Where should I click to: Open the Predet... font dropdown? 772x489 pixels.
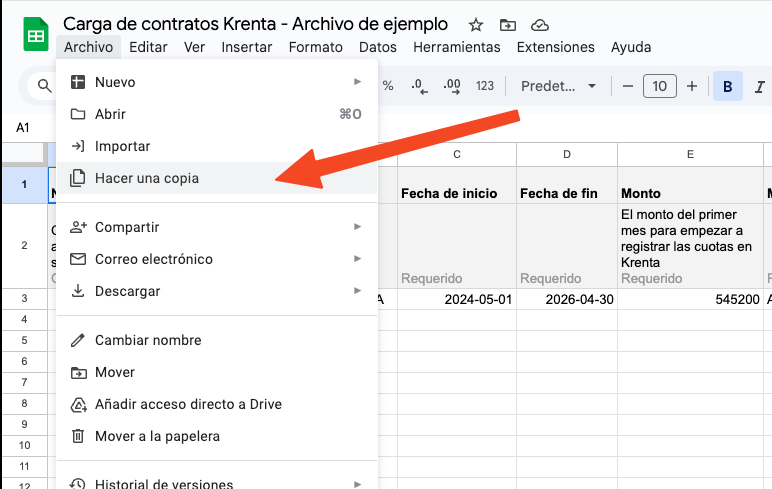click(558, 86)
